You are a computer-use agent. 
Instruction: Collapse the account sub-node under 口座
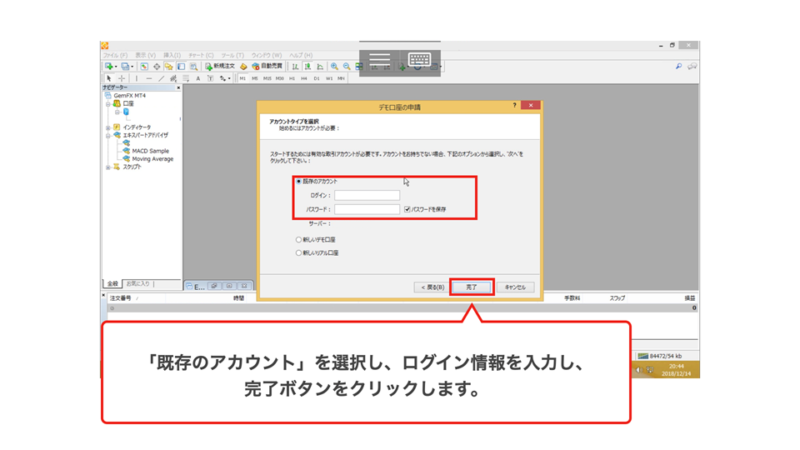pos(117,112)
